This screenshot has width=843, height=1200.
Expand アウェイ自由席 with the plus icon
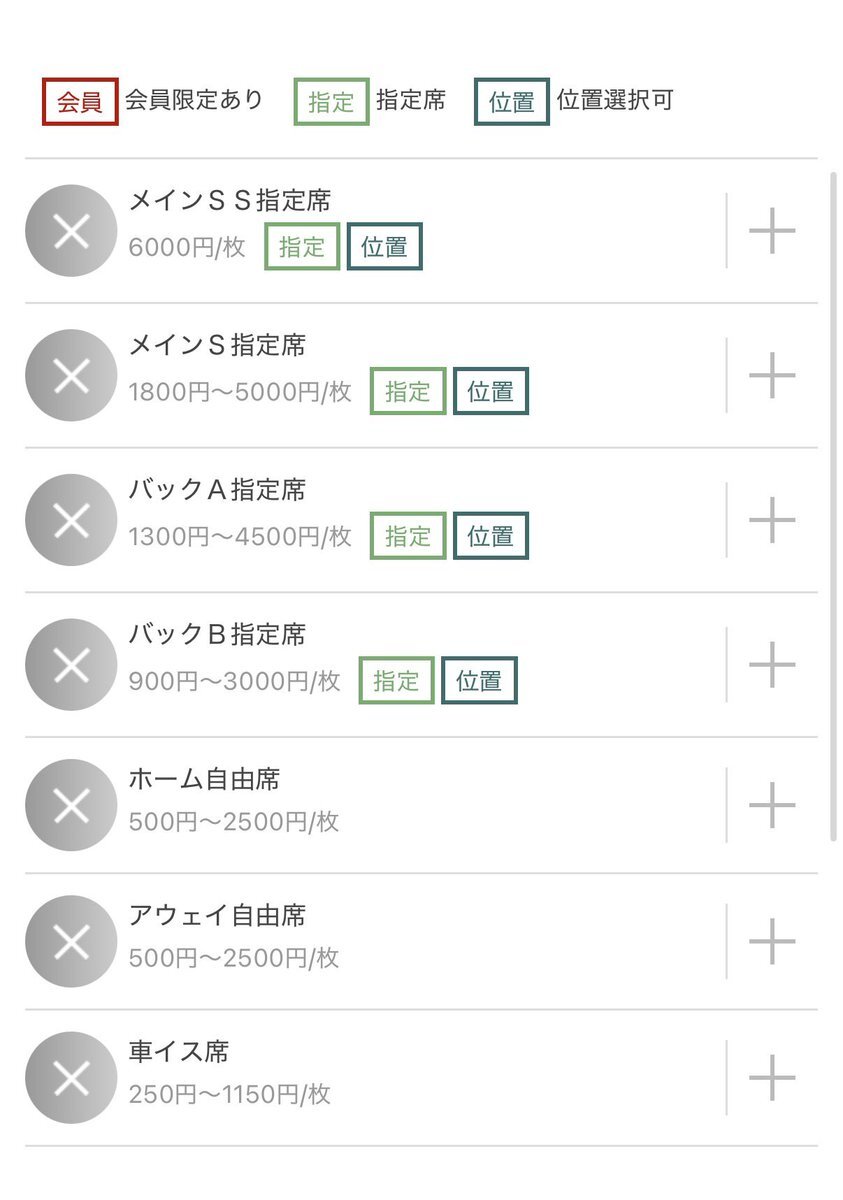click(772, 941)
